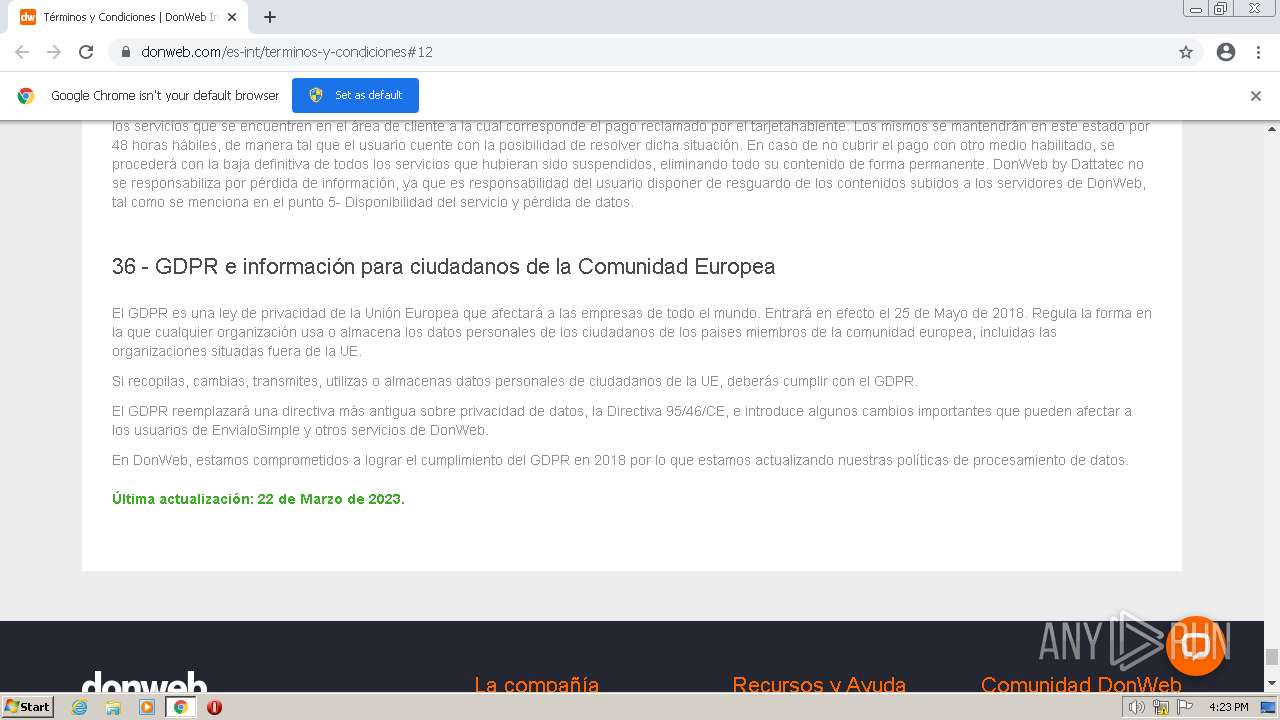Open the La compañía footer section
The image size is (1280, 720).
click(536, 685)
